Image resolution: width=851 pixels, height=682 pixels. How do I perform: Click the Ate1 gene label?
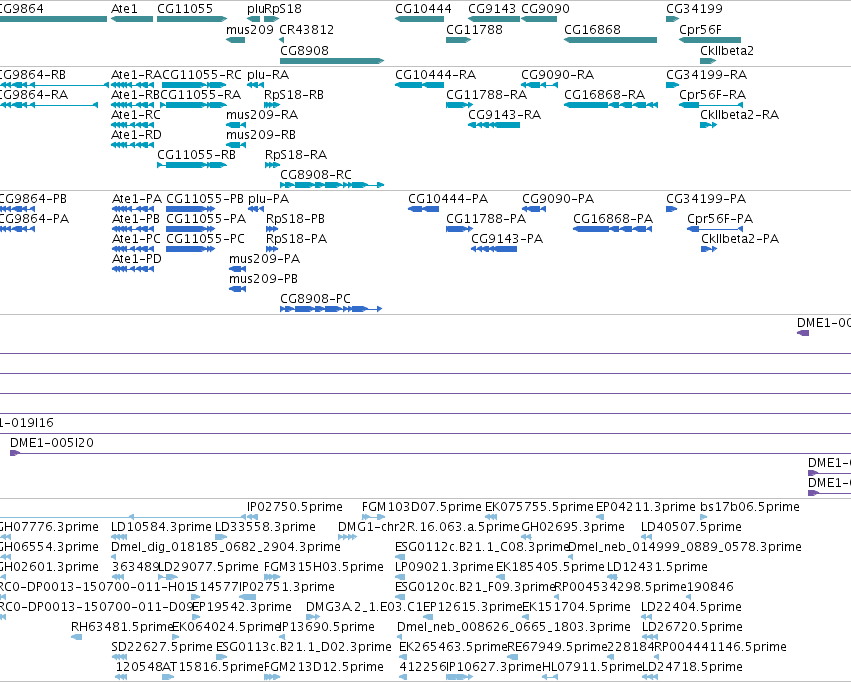tap(124, 9)
